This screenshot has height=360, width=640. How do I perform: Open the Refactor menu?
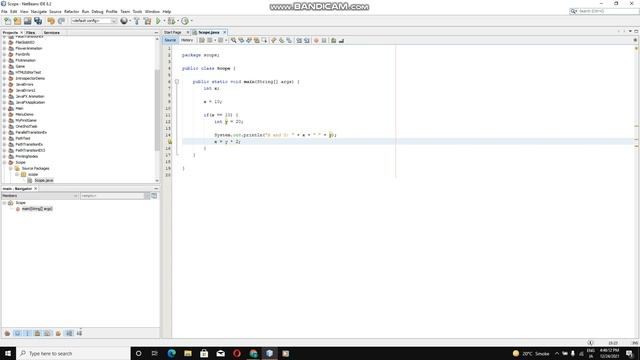[71, 11]
